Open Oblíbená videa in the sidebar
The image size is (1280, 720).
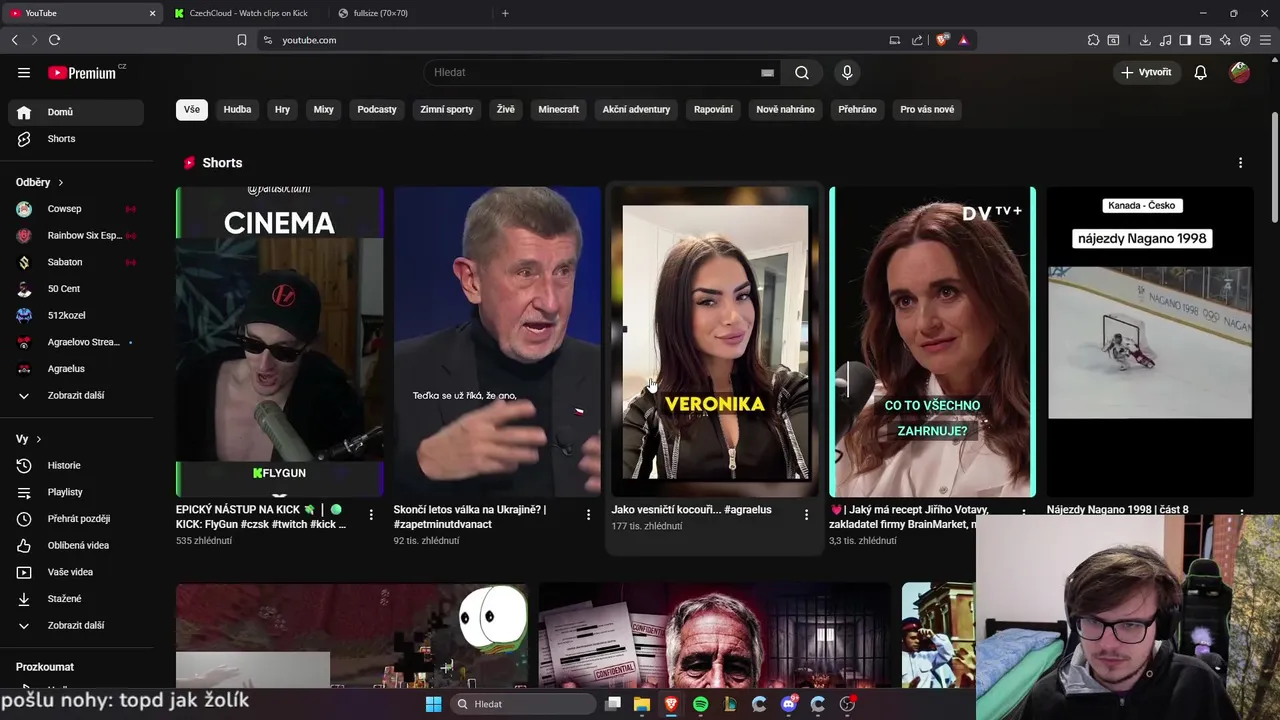pos(76,545)
